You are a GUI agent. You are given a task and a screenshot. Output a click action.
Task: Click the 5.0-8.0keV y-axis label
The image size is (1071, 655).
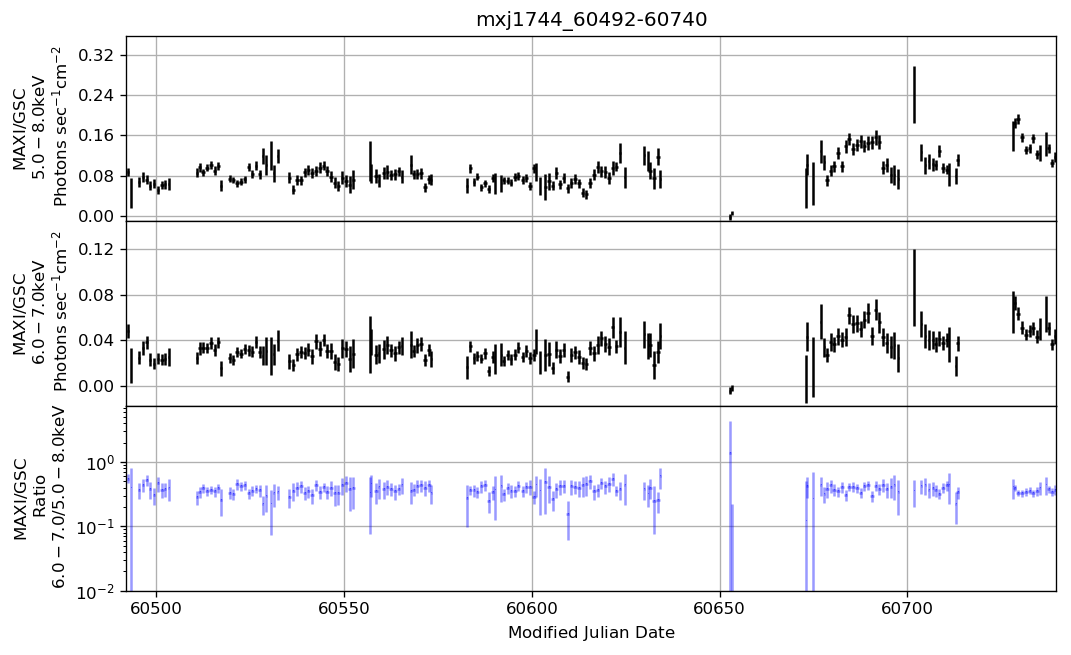(x=40, y=127)
